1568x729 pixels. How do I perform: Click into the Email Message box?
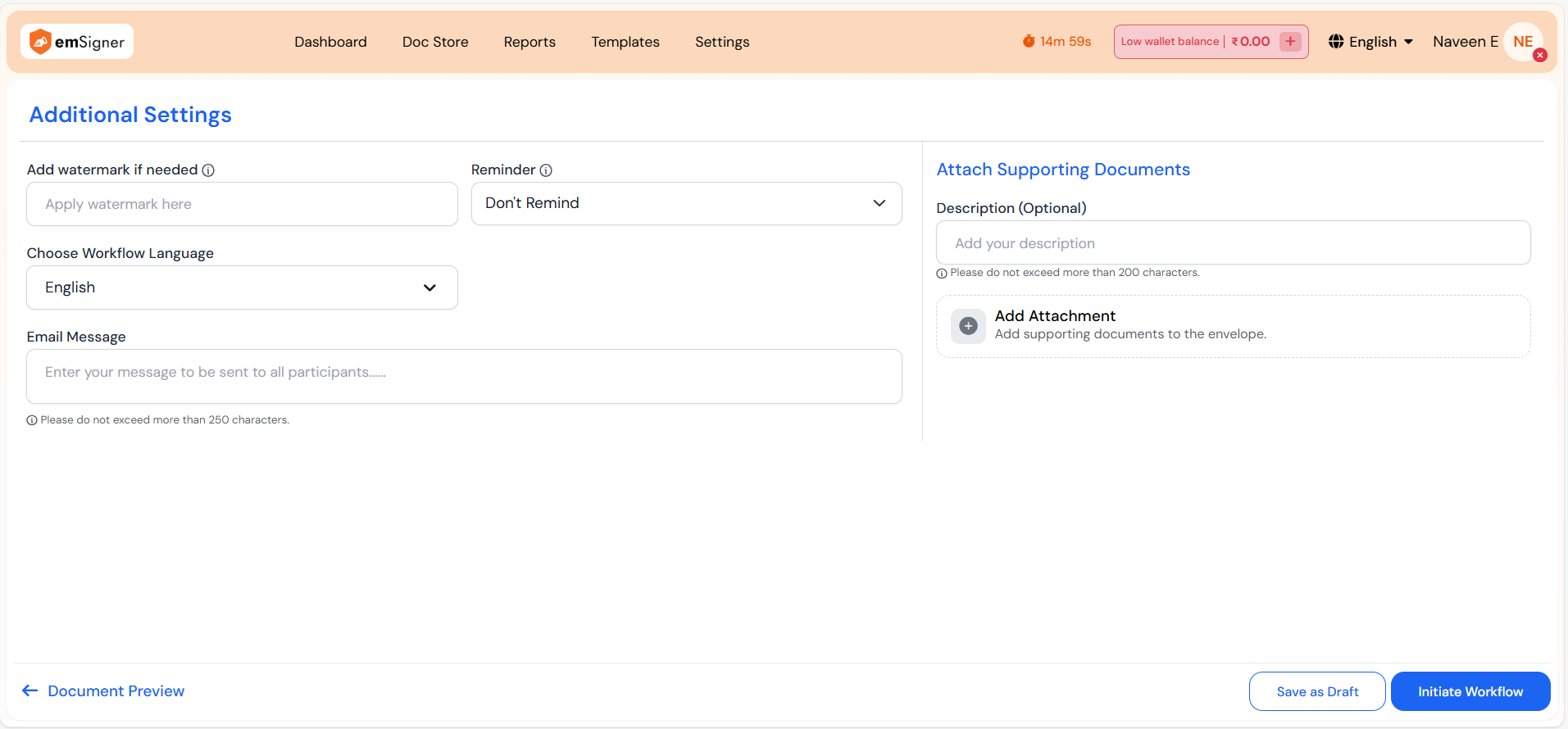464,377
